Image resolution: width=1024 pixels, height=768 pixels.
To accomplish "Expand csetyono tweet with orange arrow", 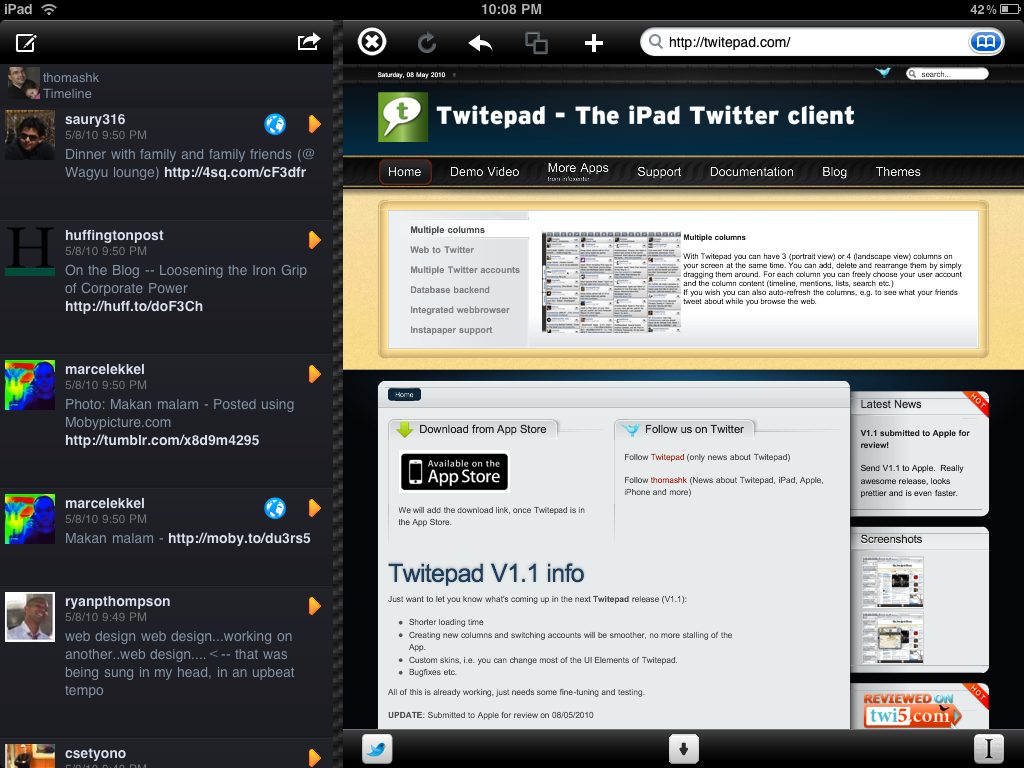I will pyautogui.click(x=315, y=758).
